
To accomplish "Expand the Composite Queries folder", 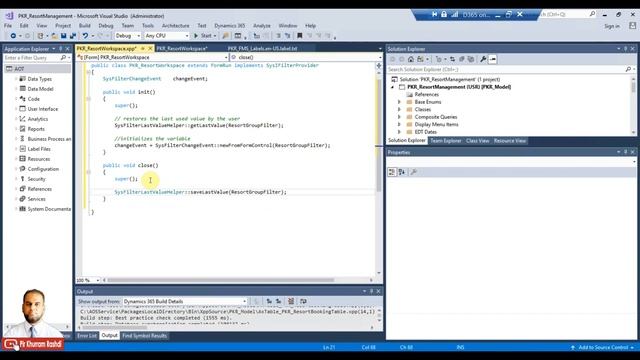I will point(400,117).
